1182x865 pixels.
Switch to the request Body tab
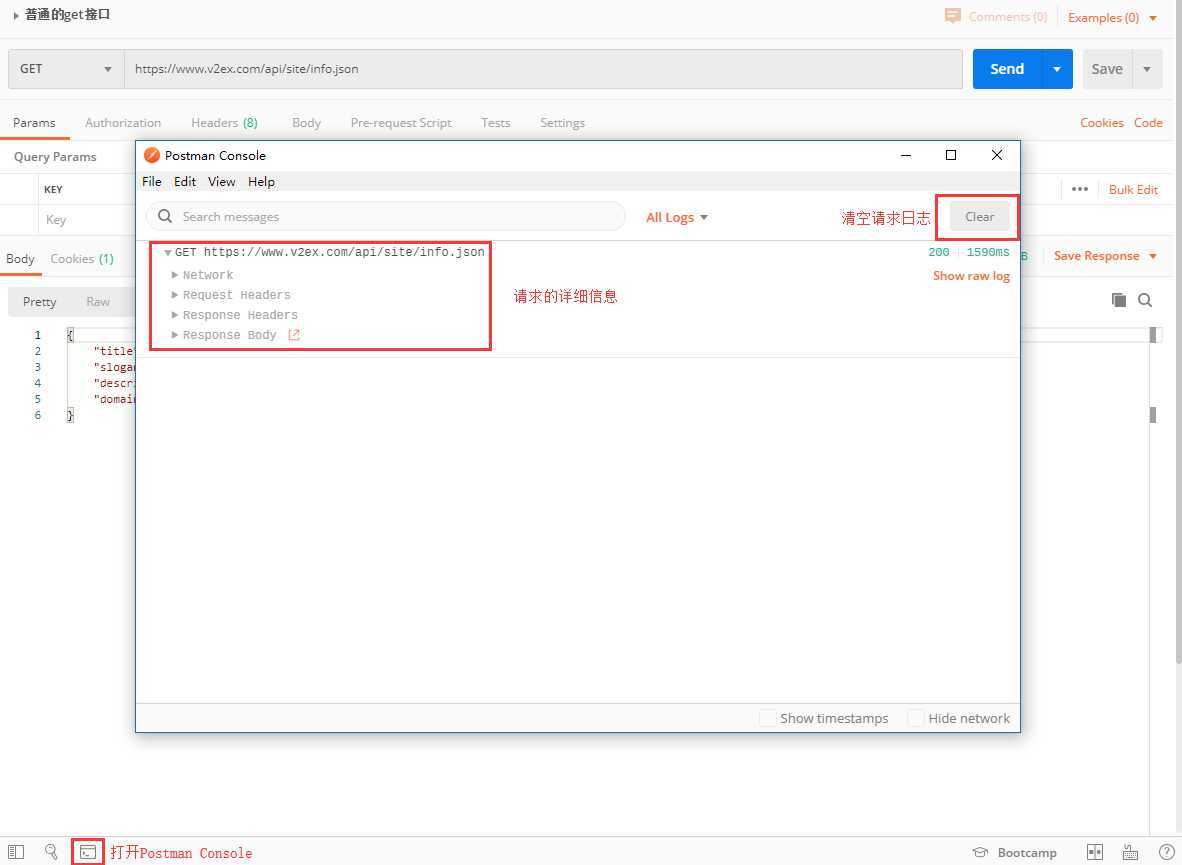coord(306,122)
